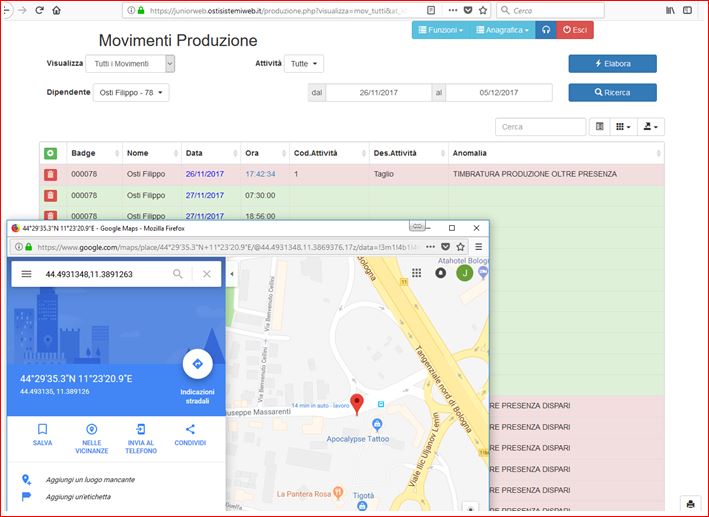Open page actions menu in main address bar
Viewport: 709px width, 517px height.
(x=453, y=10)
